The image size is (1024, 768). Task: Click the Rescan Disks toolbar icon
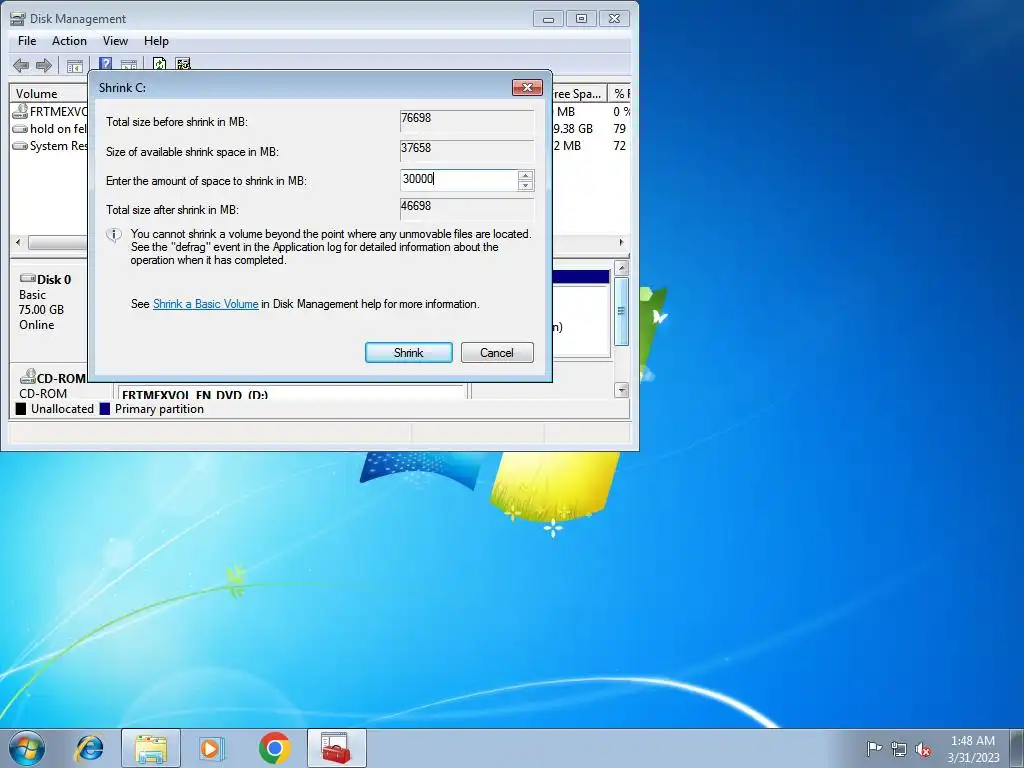184,64
